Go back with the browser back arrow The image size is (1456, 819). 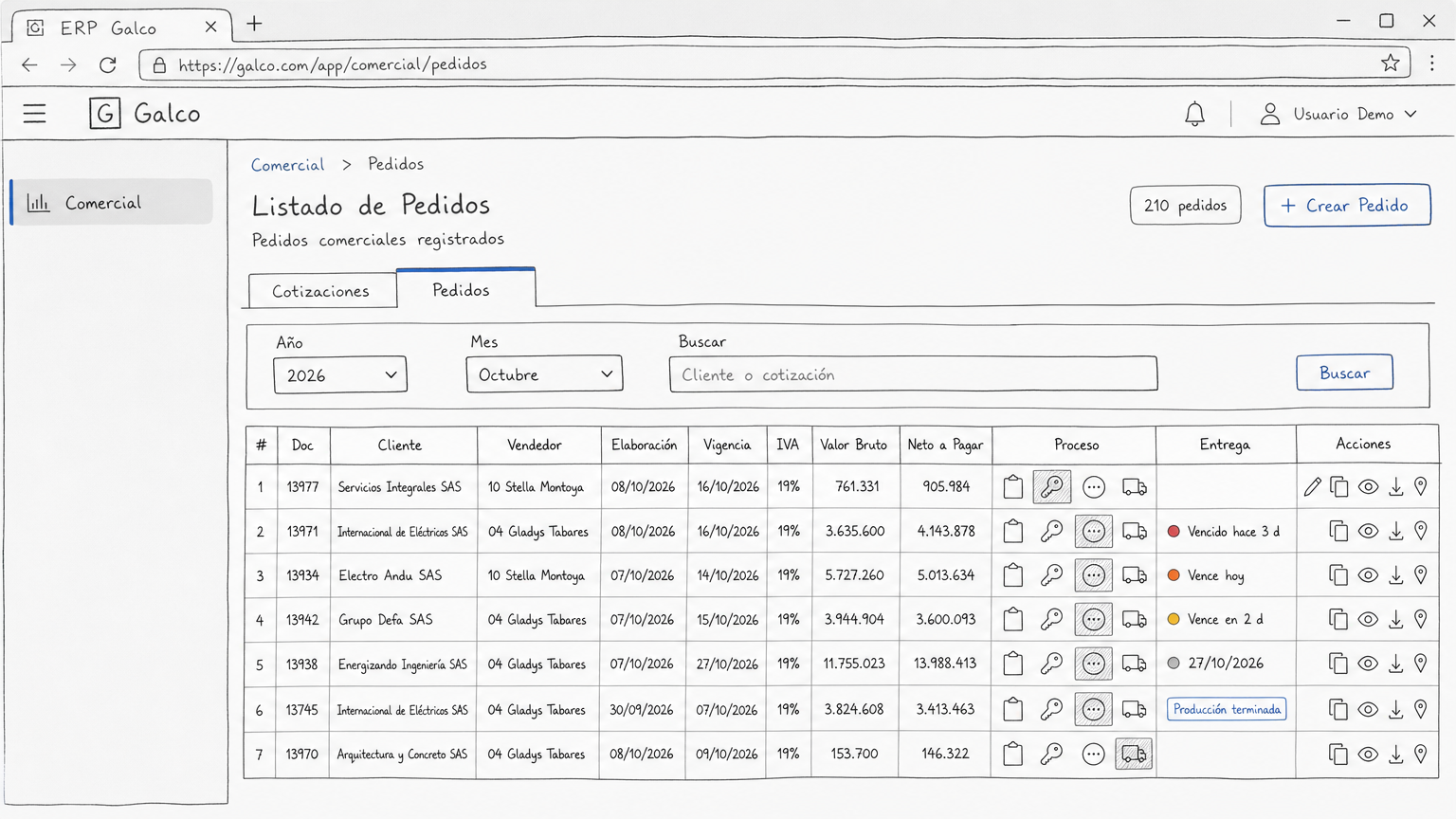(x=29, y=64)
